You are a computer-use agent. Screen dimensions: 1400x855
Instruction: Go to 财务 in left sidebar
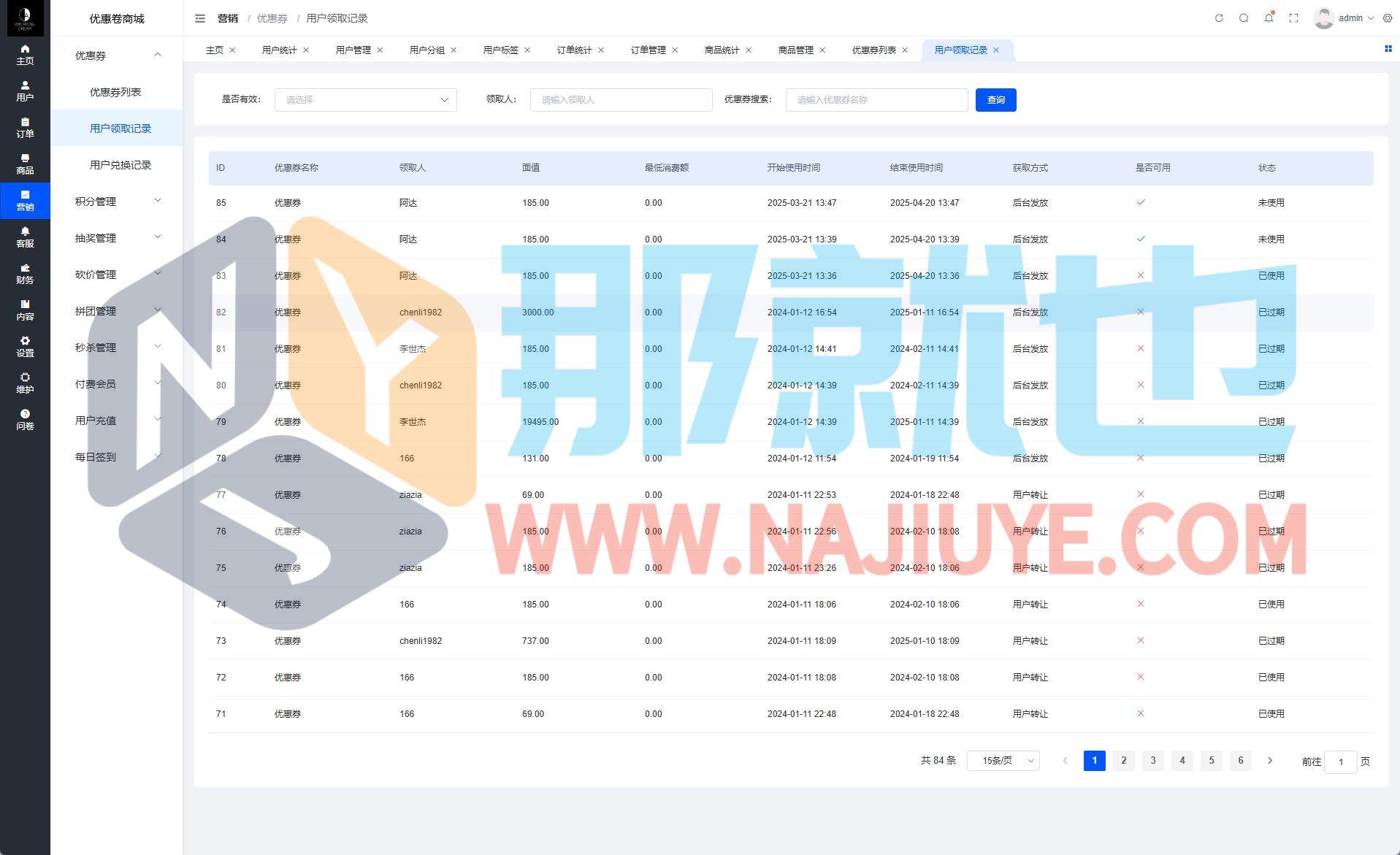click(25, 274)
